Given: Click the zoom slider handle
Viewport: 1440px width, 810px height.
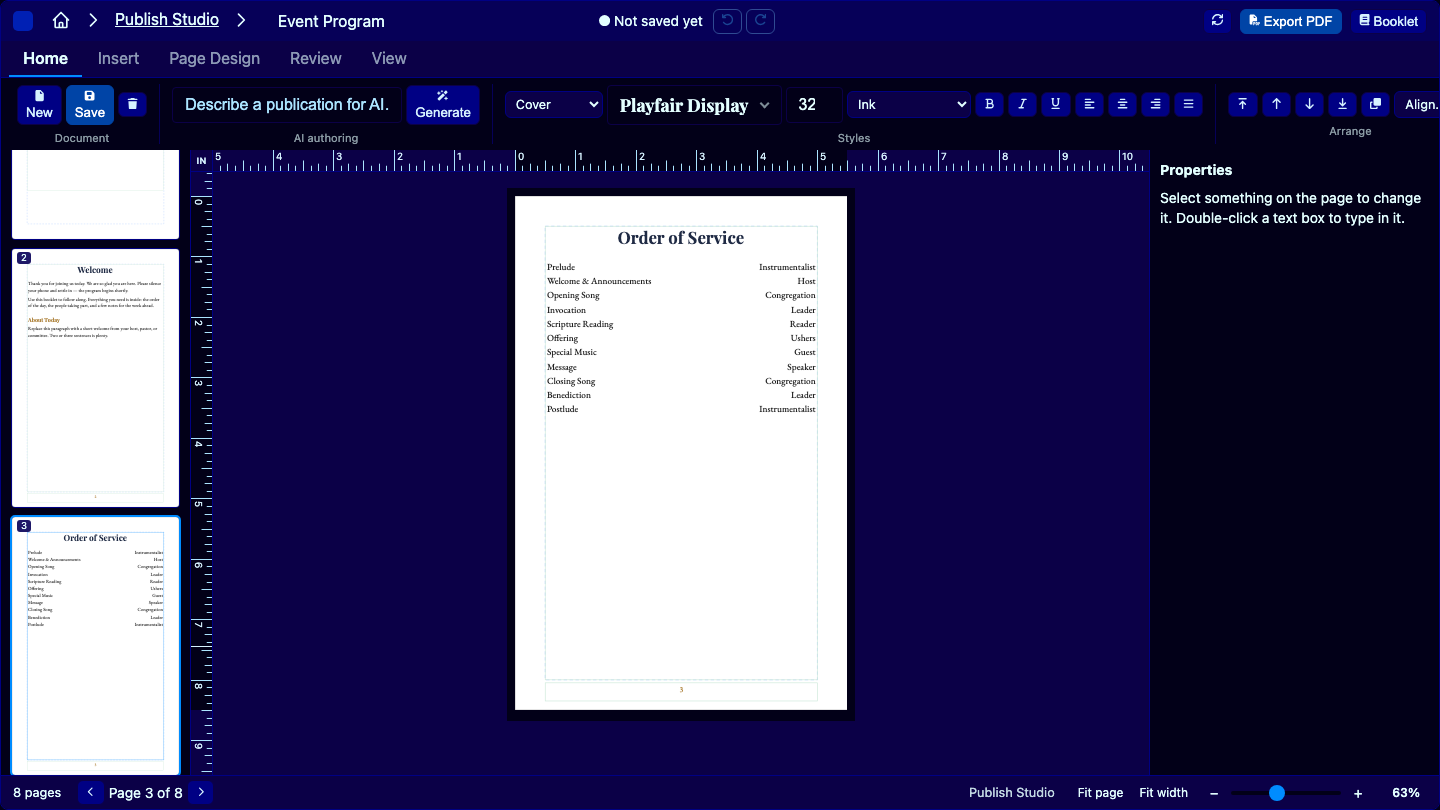Looking at the screenshot, I should (x=1276, y=793).
